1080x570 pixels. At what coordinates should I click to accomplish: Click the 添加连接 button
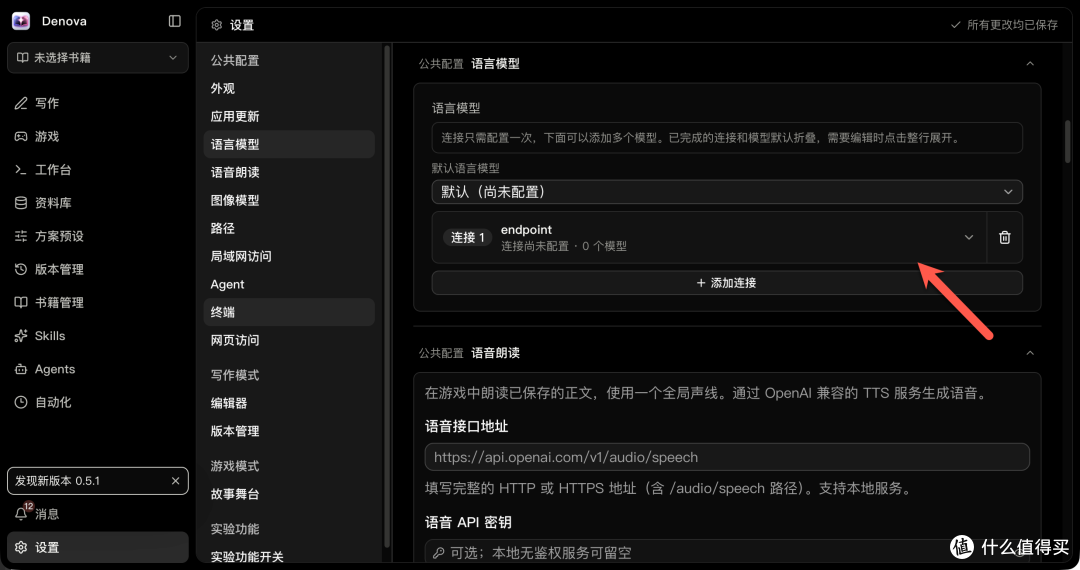click(727, 283)
